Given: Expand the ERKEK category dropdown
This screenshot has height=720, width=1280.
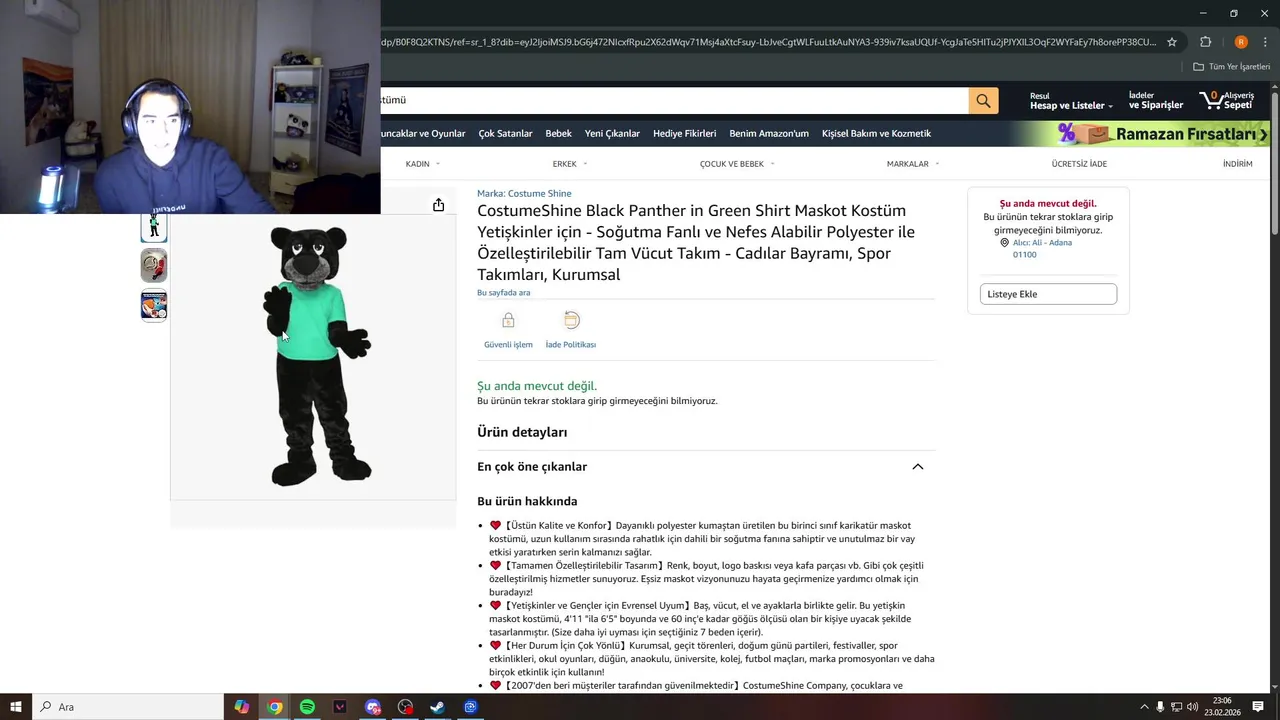Looking at the screenshot, I should tap(570, 164).
